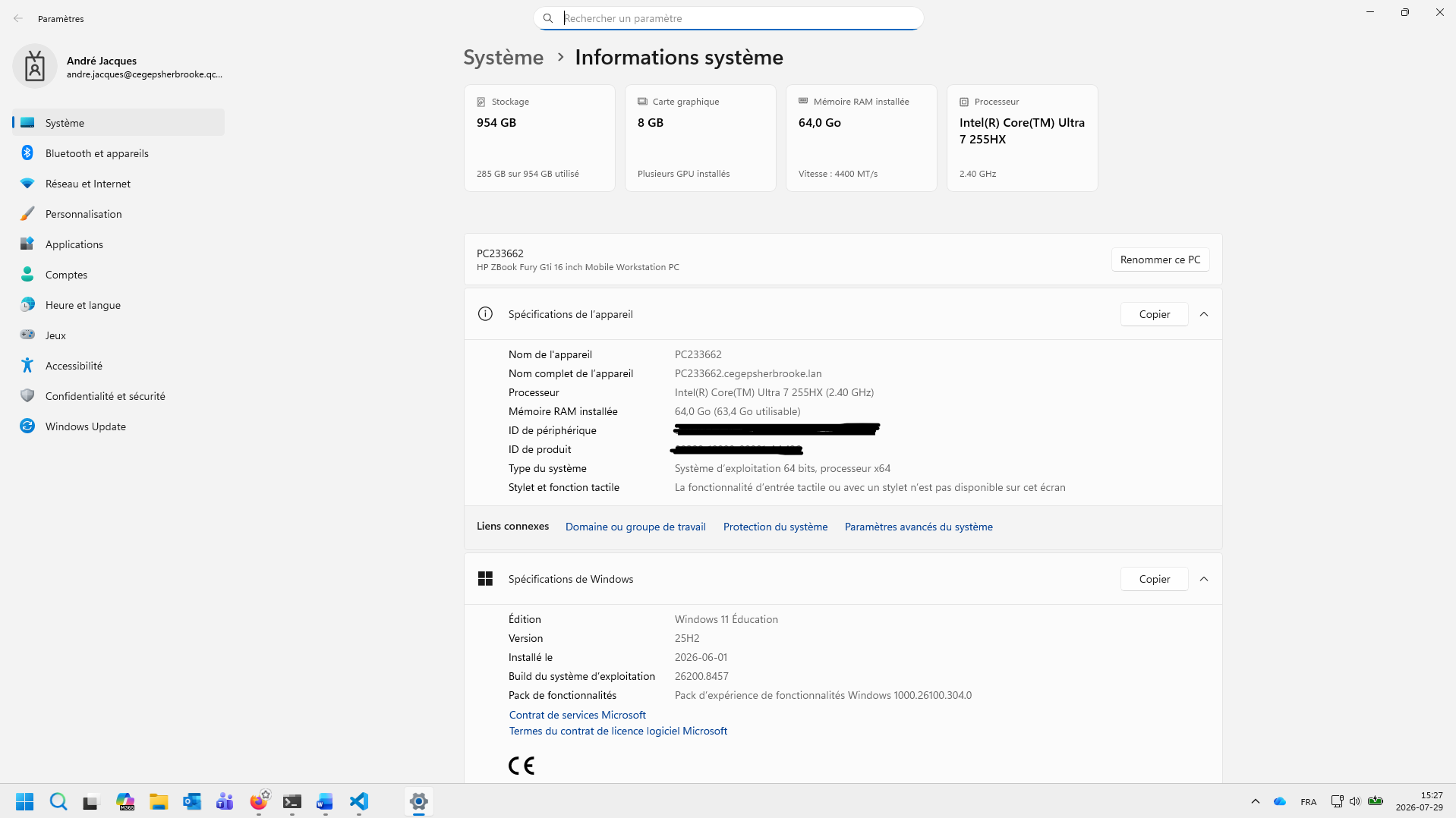Open OneDrive cloud icon in system tray
The height and width of the screenshot is (818, 1456).
tap(1280, 801)
